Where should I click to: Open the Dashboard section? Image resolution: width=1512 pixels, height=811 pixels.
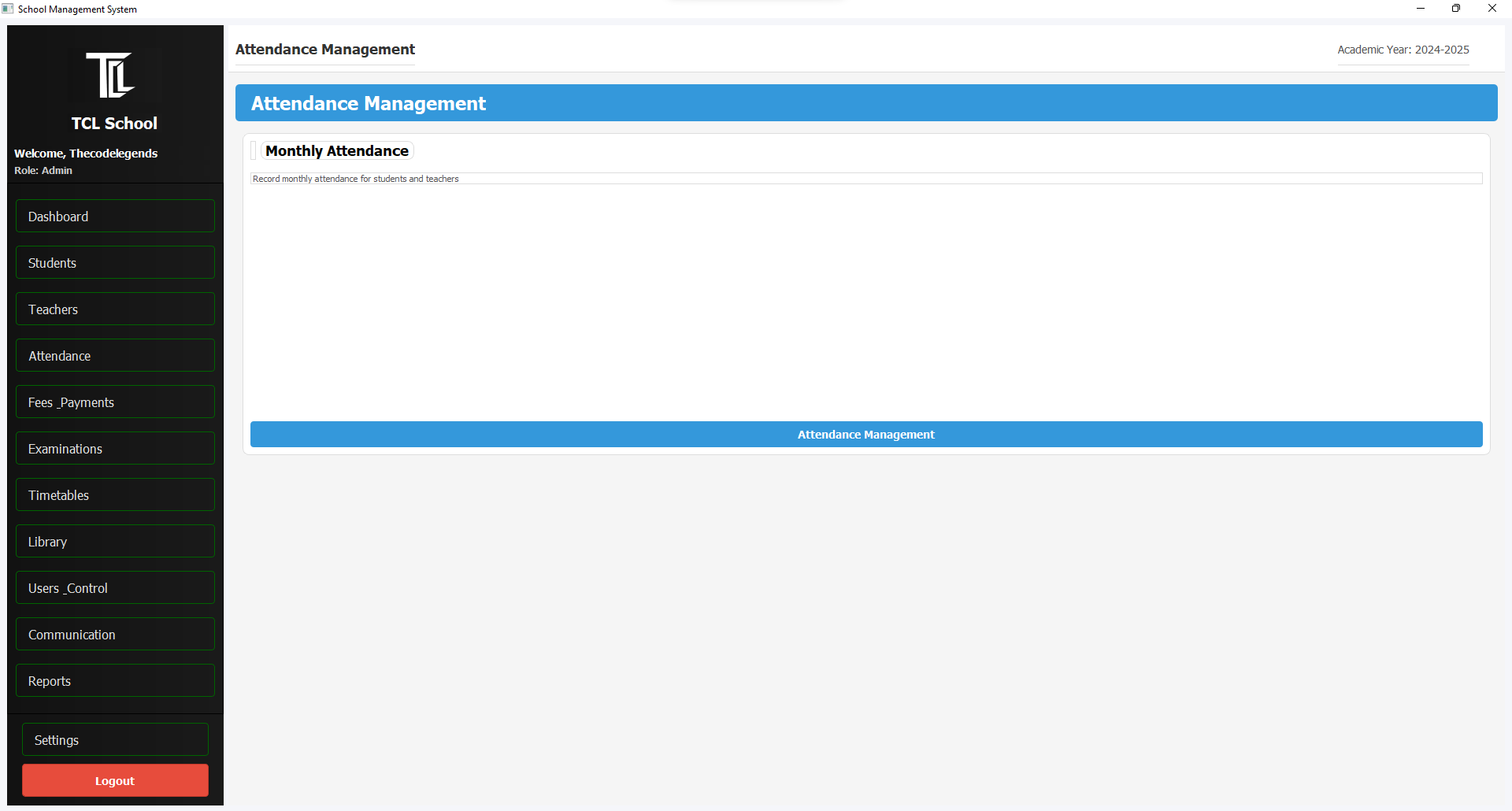click(115, 217)
